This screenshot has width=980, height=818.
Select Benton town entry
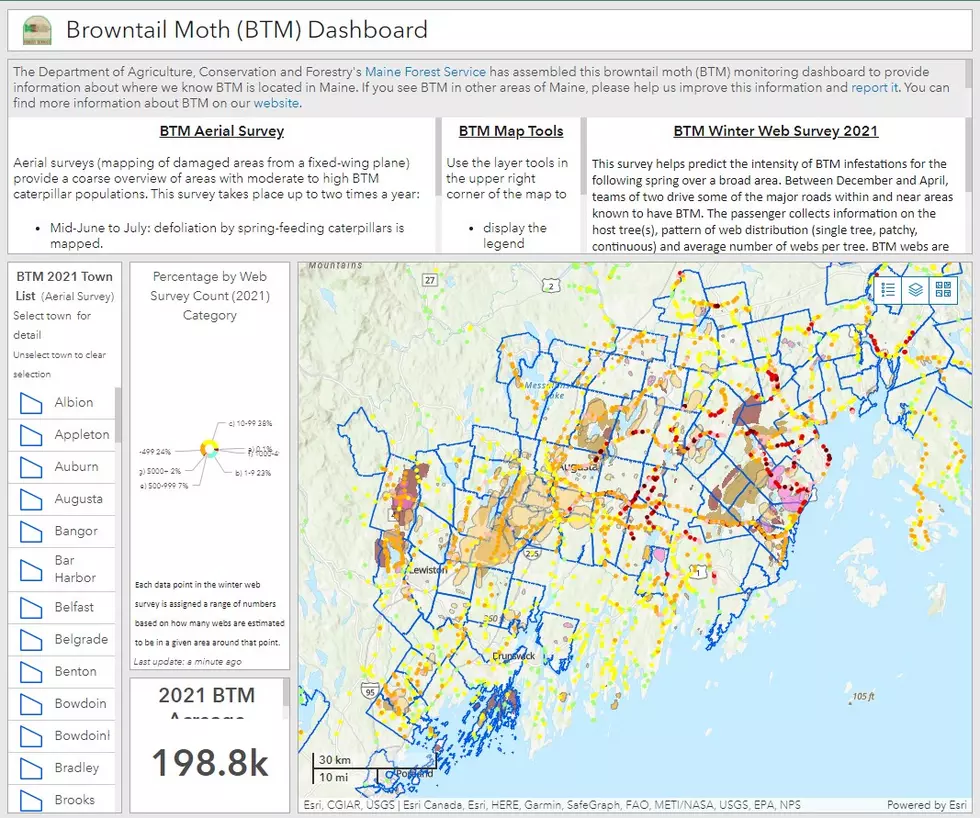[x=62, y=672]
